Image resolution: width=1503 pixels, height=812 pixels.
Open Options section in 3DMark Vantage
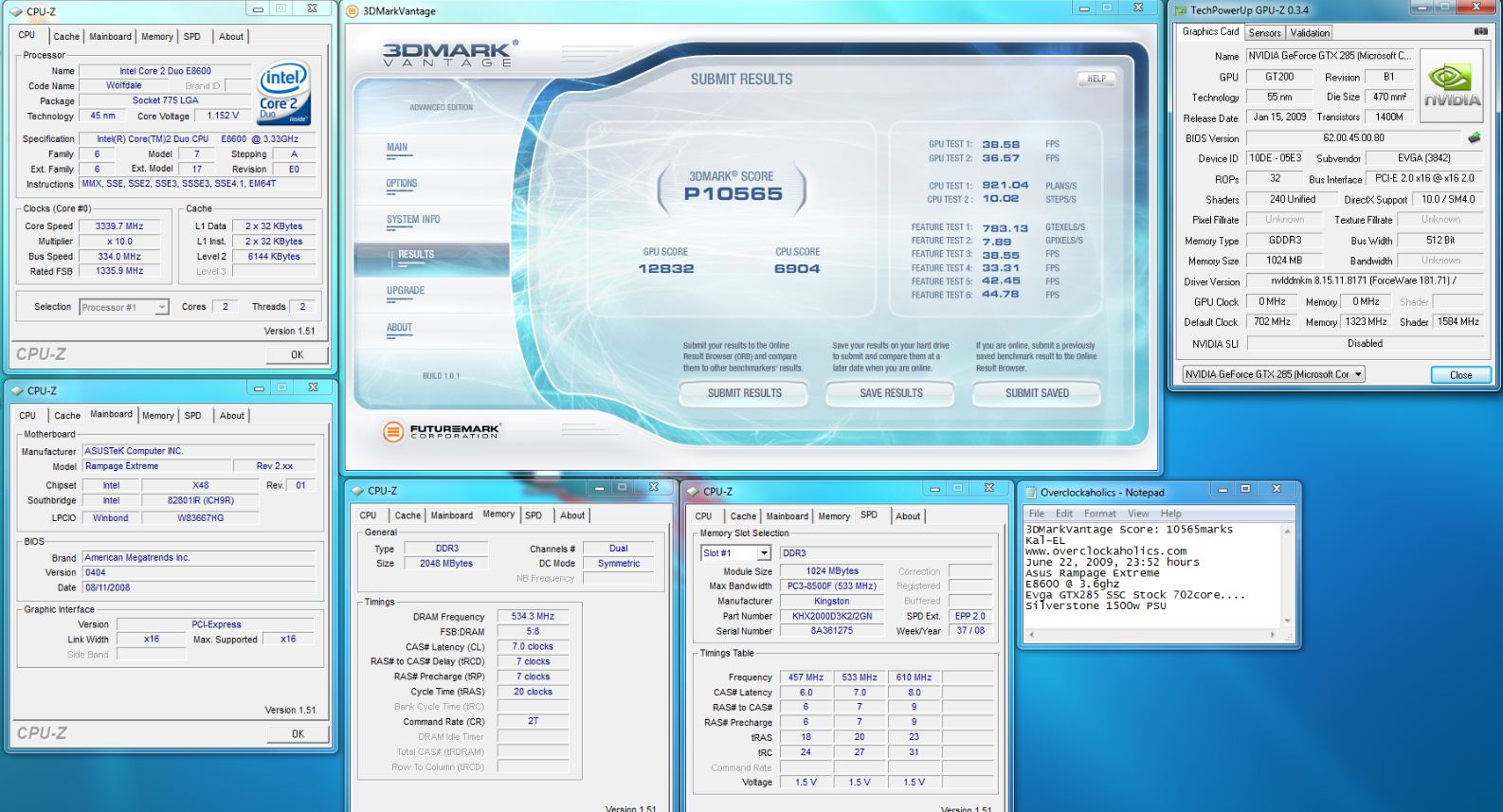coord(402,184)
